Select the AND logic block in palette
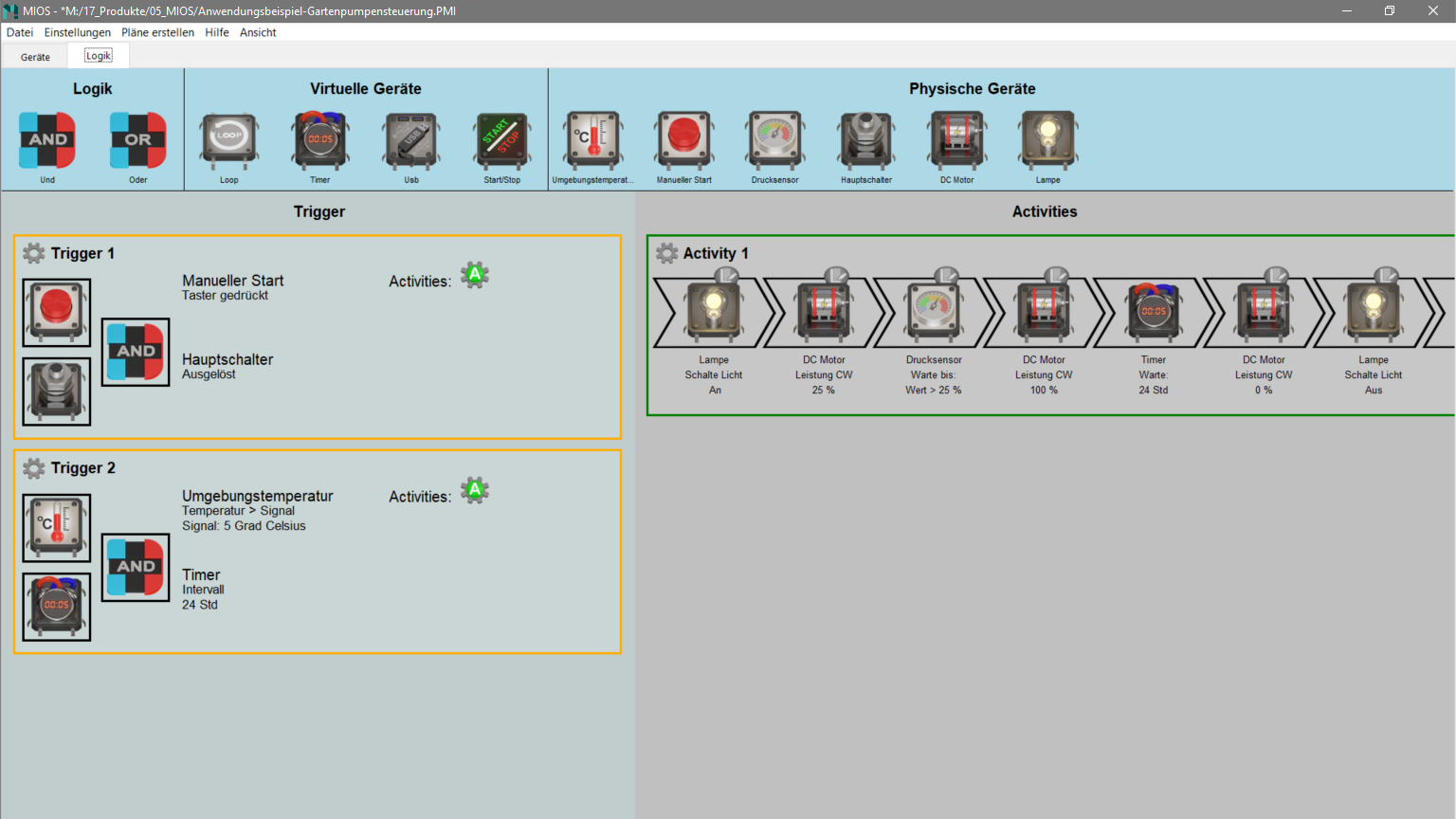Viewport: 1456px width, 819px height. click(x=47, y=140)
